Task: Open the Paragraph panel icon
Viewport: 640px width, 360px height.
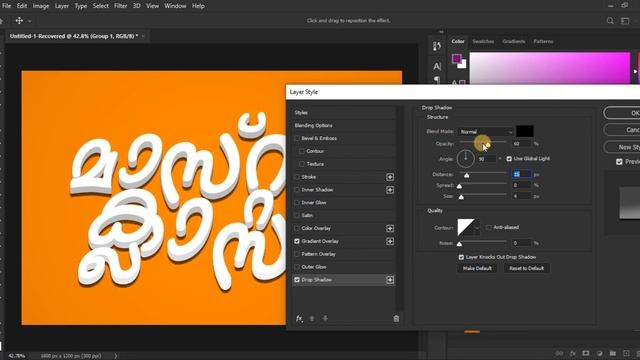Action: pos(437,80)
